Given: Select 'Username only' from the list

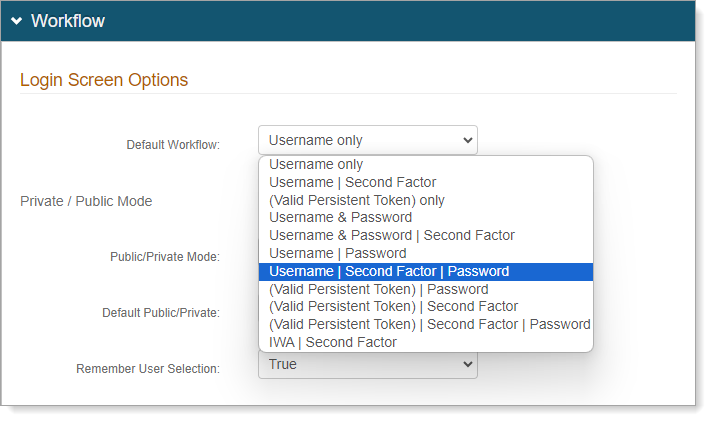Looking at the screenshot, I should [x=316, y=165].
